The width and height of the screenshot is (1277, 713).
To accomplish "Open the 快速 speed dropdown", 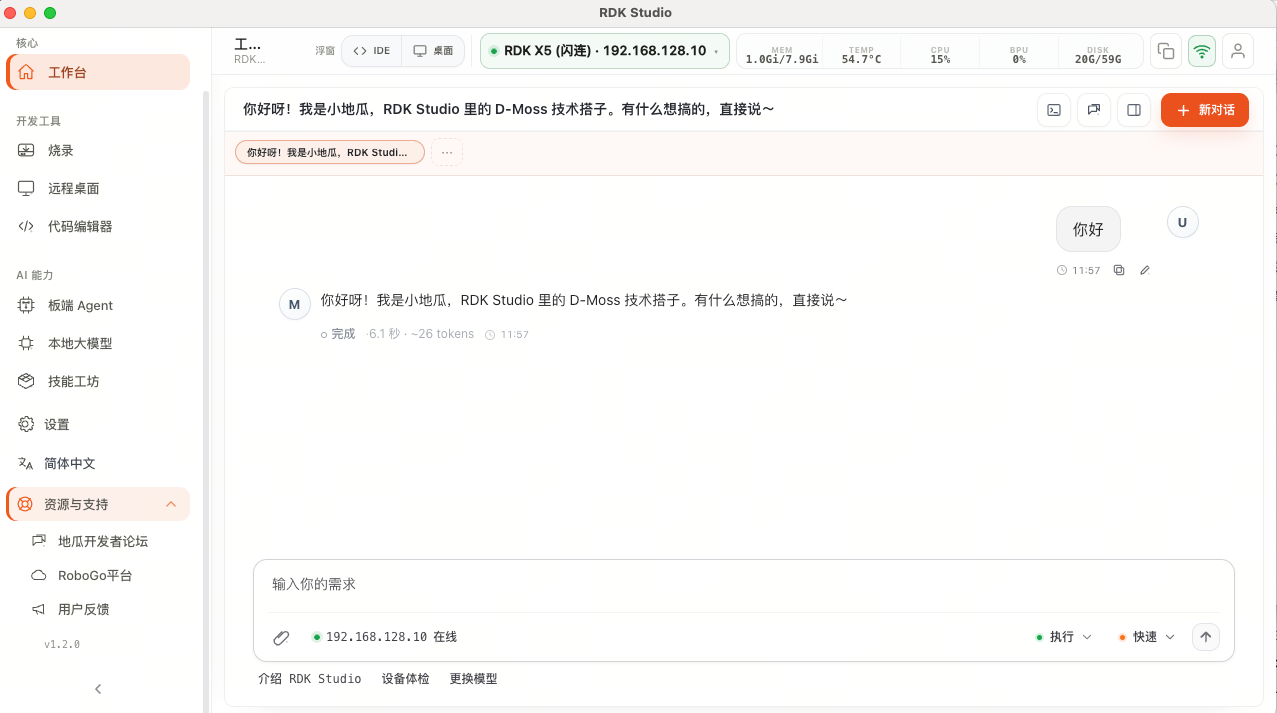I will point(1147,637).
